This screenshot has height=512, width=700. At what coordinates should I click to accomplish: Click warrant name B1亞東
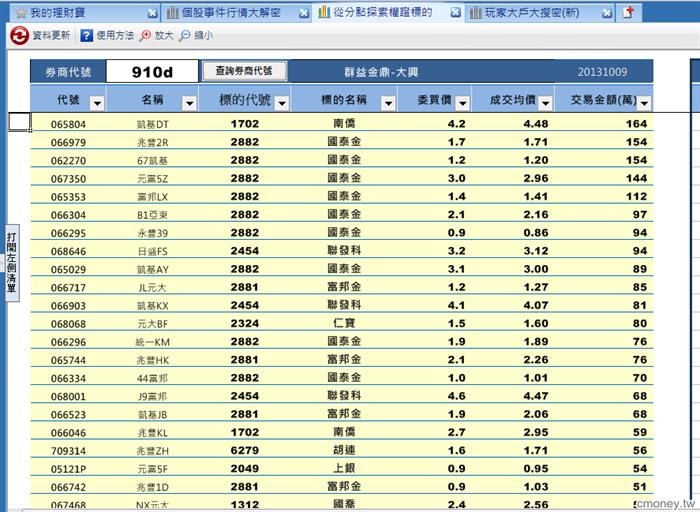[x=153, y=215]
